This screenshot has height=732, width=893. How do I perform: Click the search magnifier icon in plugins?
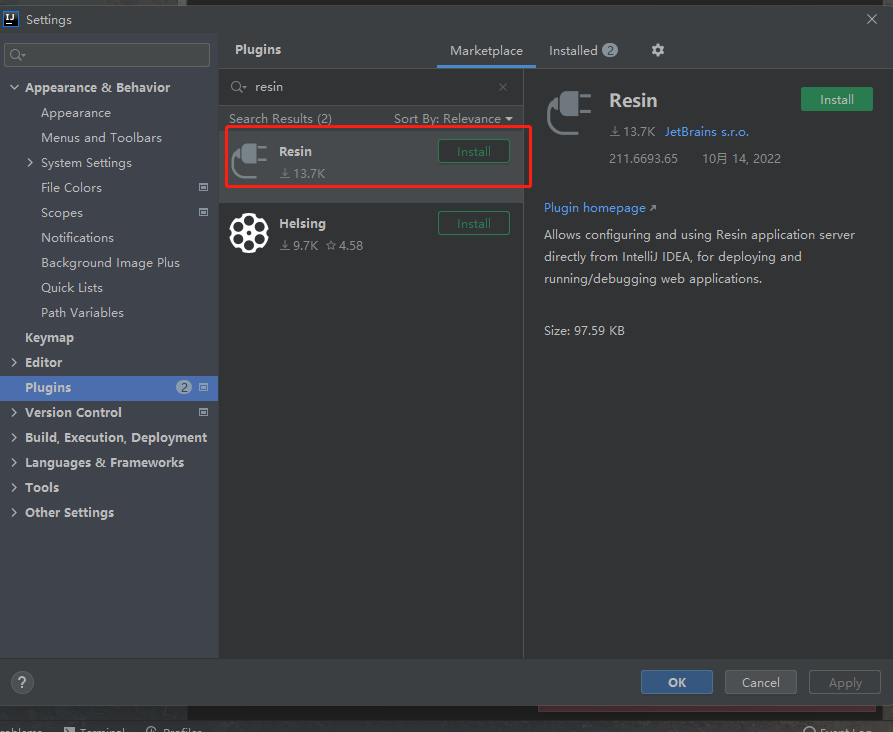(x=238, y=87)
